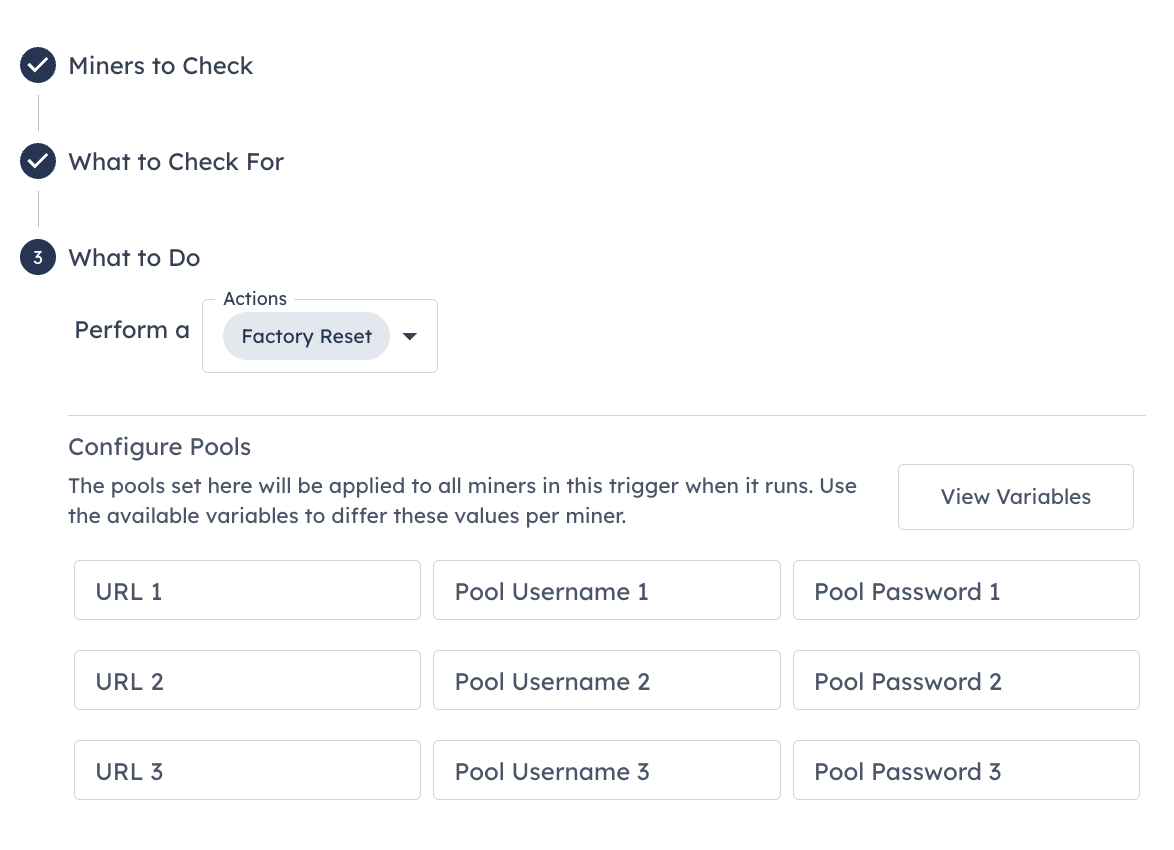Select the What to Do step title
The height and width of the screenshot is (850, 1174).
(x=134, y=258)
